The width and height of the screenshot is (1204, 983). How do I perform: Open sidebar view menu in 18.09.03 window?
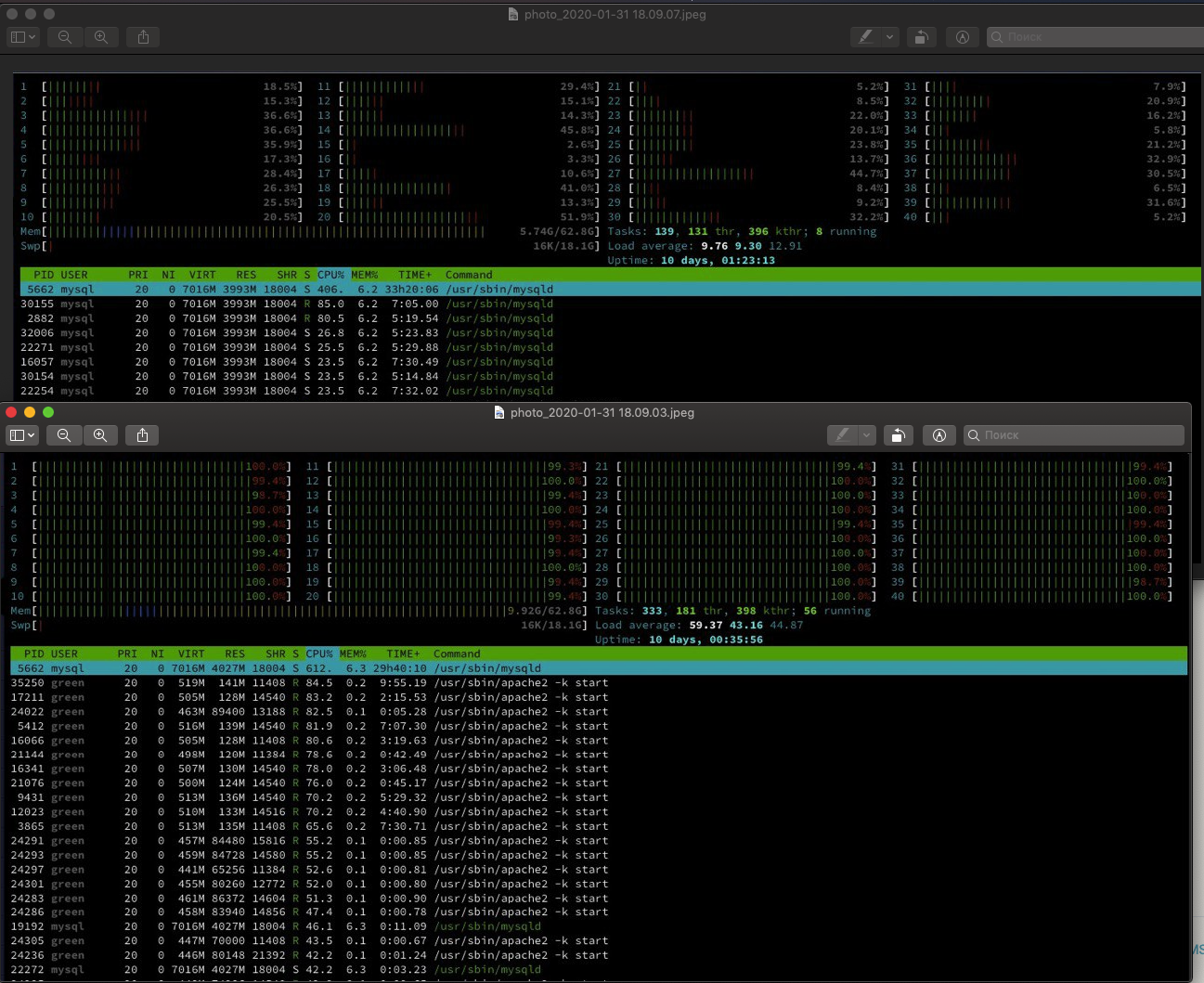[x=22, y=435]
